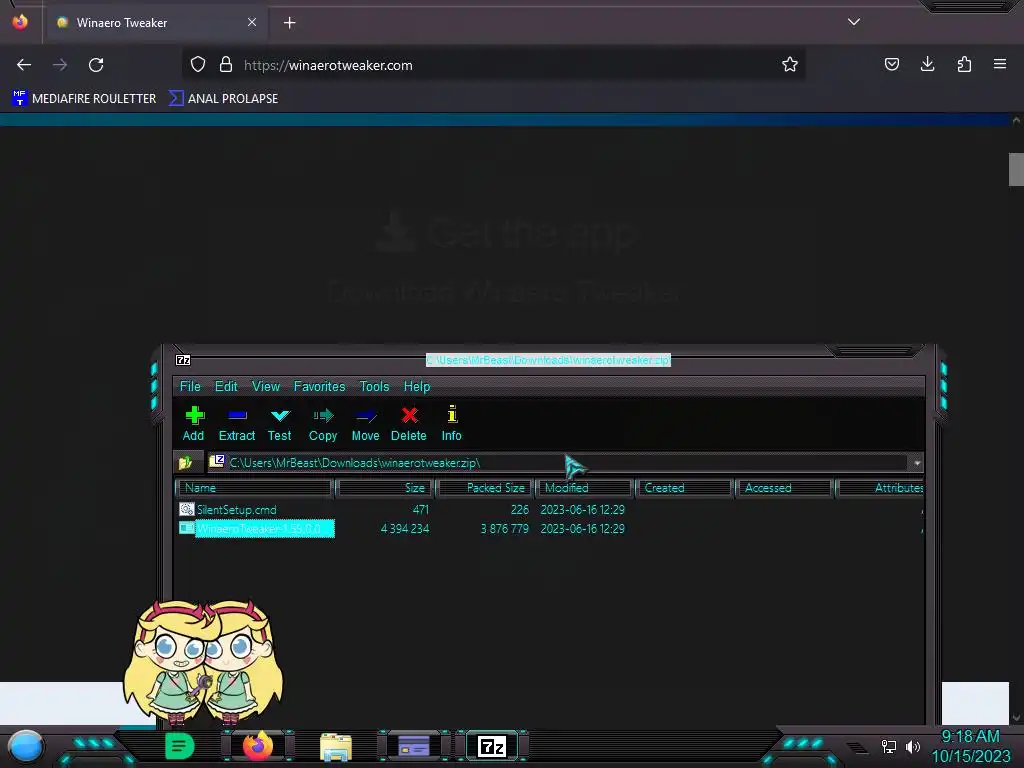
Task: Bookmark this page with the star icon
Action: pyautogui.click(x=790, y=65)
